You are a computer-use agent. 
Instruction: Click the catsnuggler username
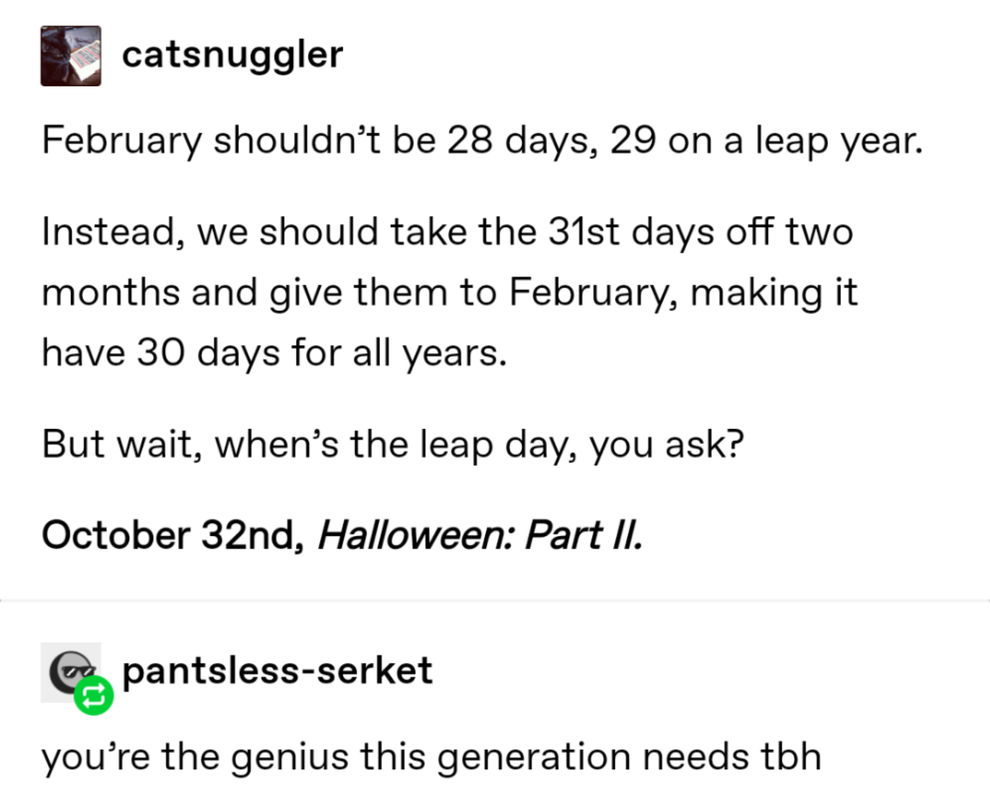pyautogui.click(x=231, y=54)
